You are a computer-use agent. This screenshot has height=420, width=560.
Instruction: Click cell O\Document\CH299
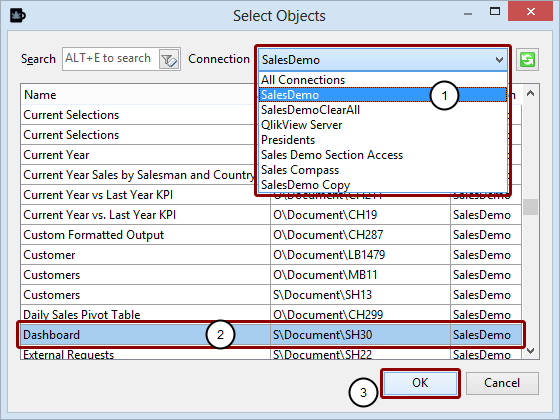[x=360, y=315]
